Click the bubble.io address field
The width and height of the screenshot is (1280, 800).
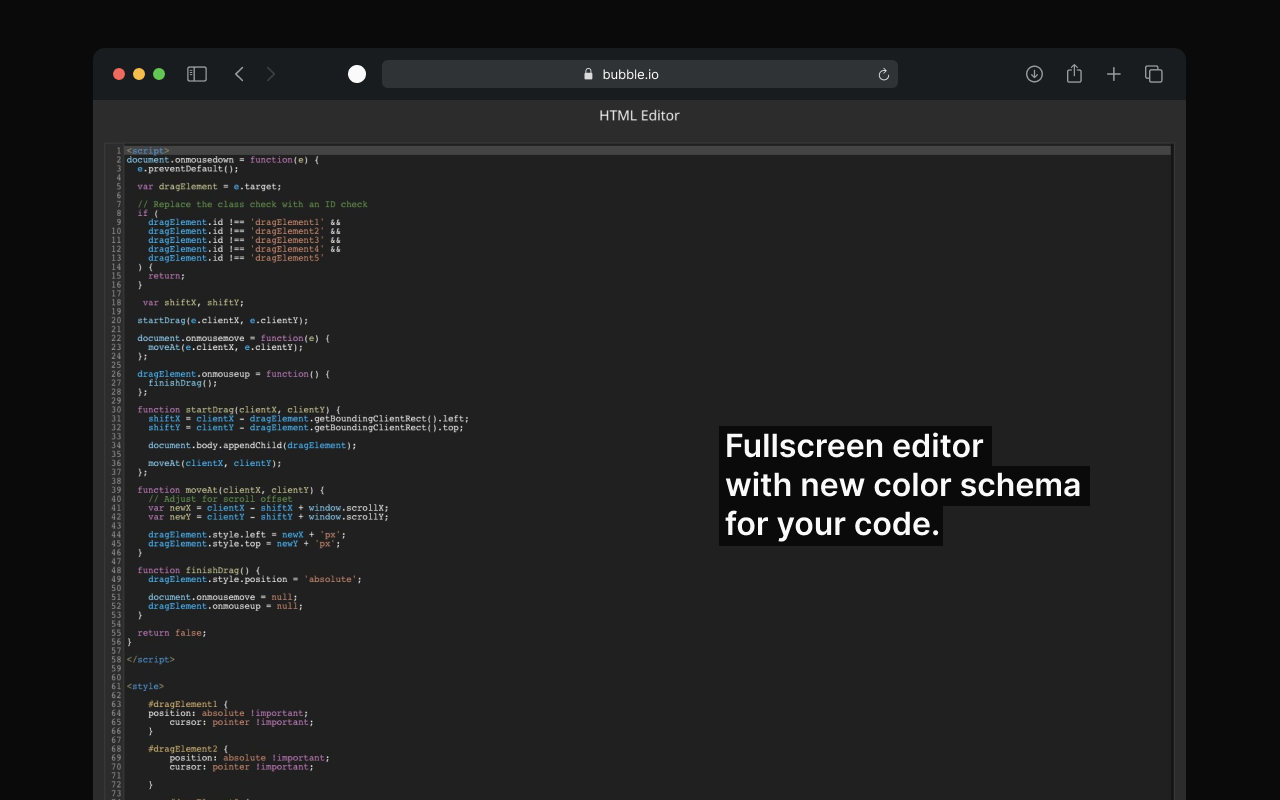640,74
